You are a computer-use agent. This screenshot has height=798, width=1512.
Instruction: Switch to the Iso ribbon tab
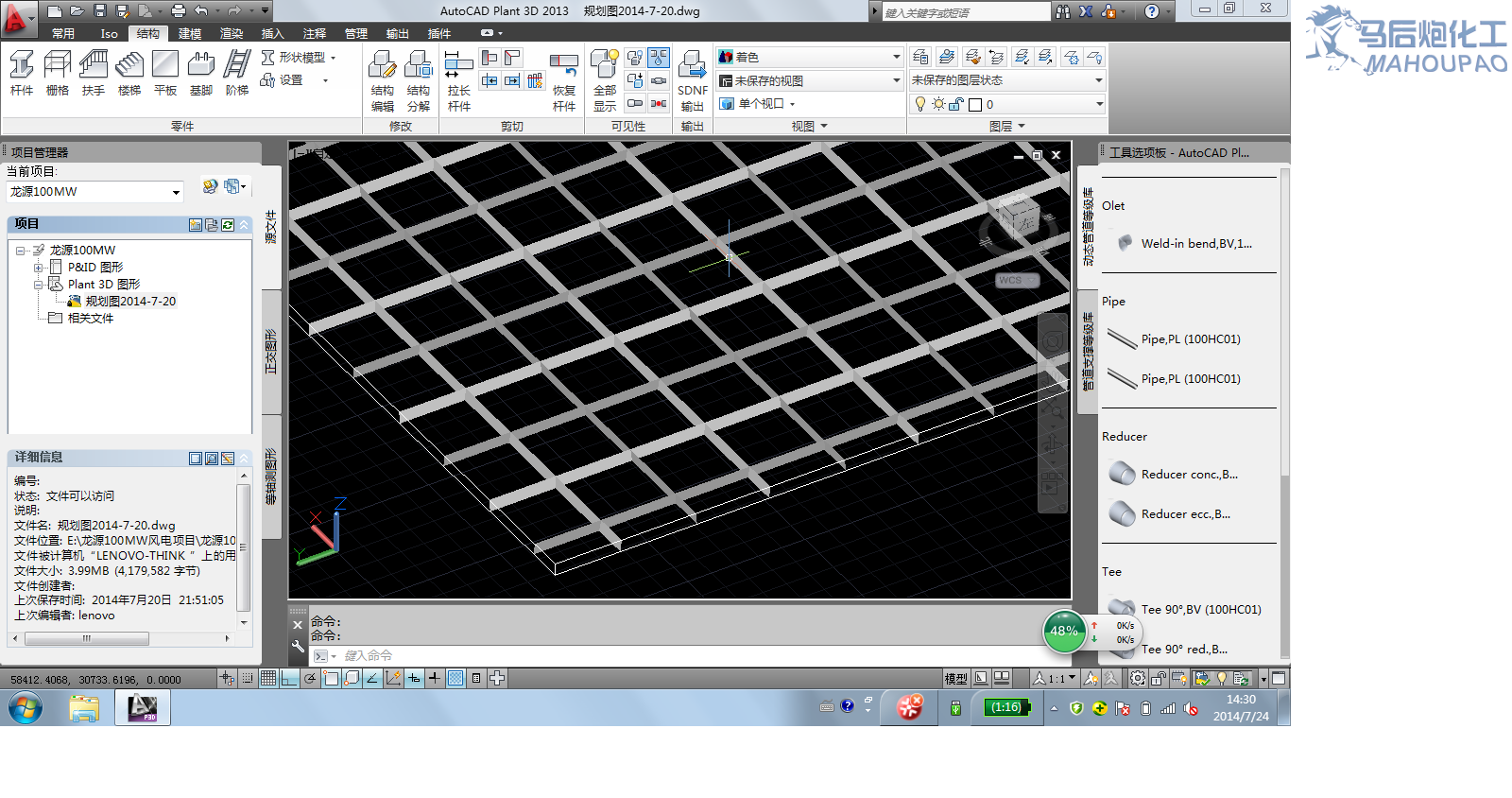tap(110, 33)
